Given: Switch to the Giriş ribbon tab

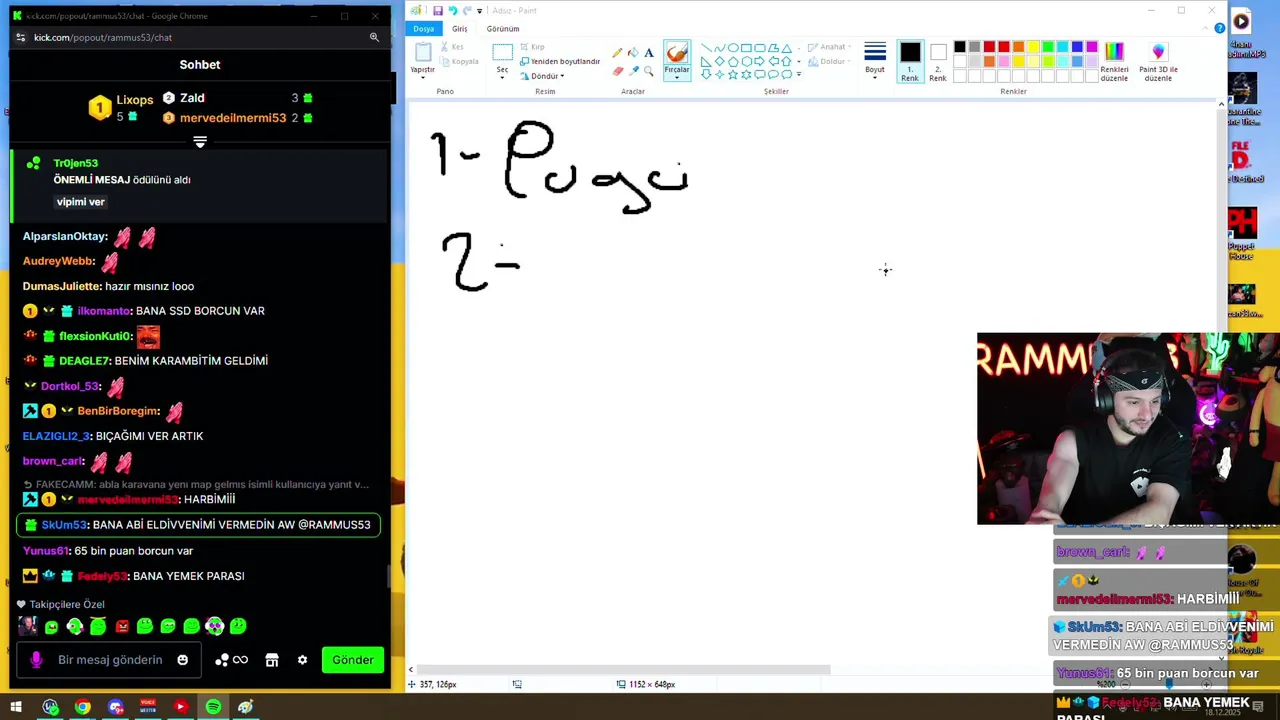Looking at the screenshot, I should [459, 28].
